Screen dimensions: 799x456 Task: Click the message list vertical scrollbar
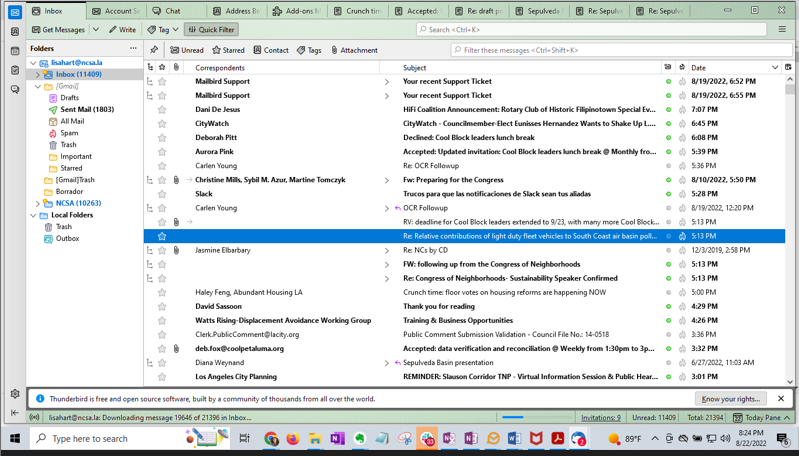pyautogui.click(x=790, y=230)
